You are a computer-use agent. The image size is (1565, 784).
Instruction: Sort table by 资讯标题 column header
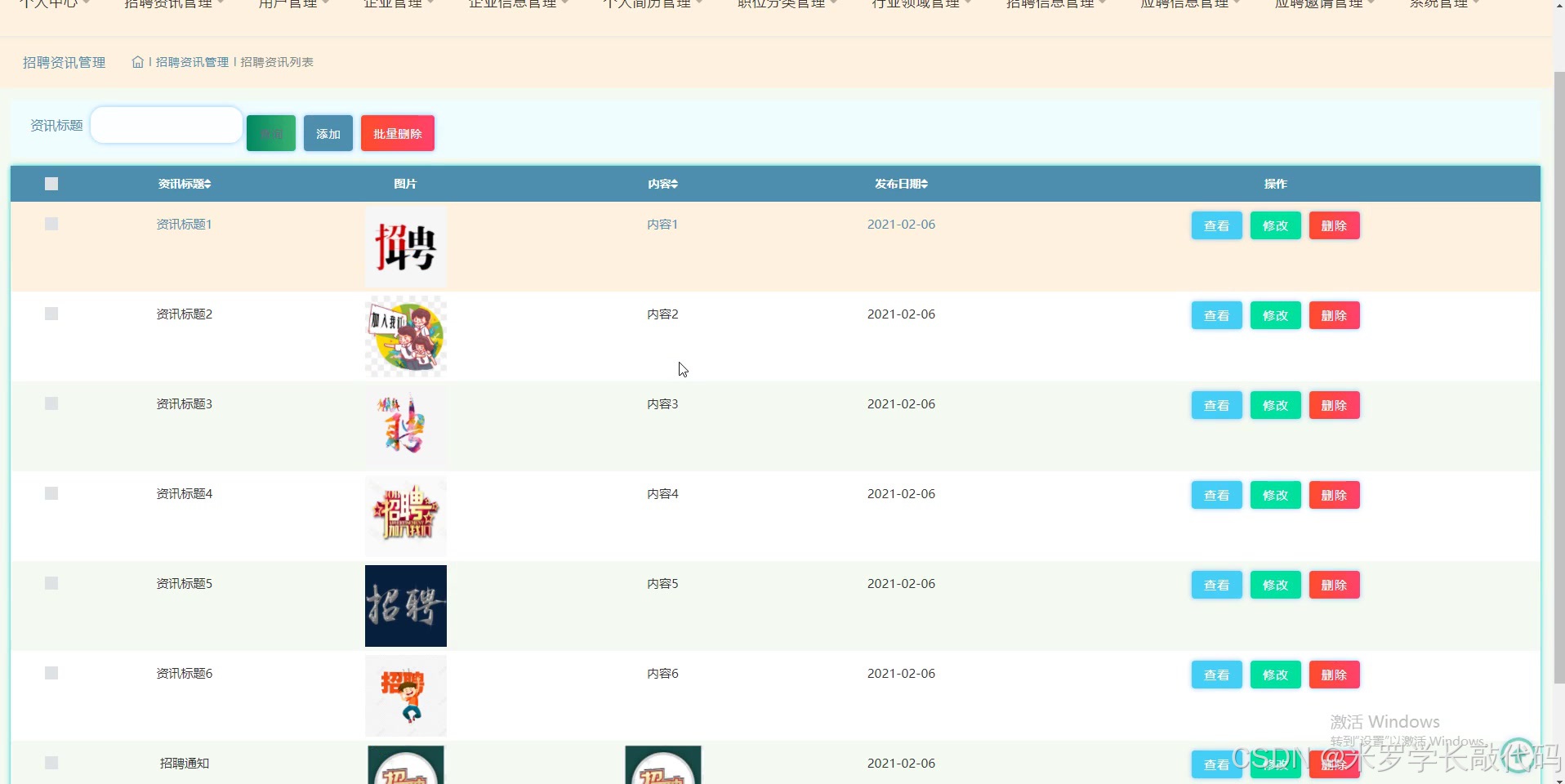185,184
